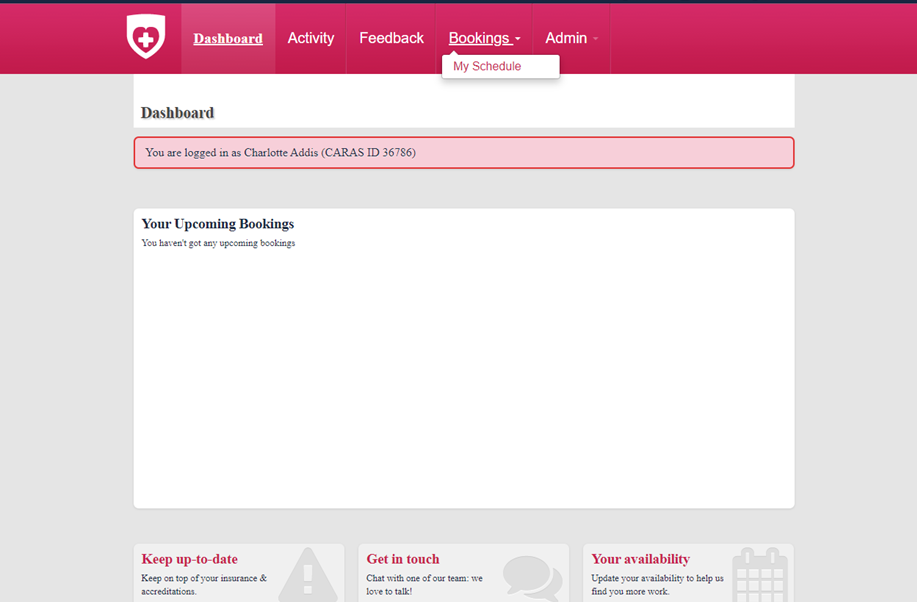Viewport: 917px width, 602px height.
Task: Click the Your Upcoming Bookings heading
Action: tap(218, 224)
